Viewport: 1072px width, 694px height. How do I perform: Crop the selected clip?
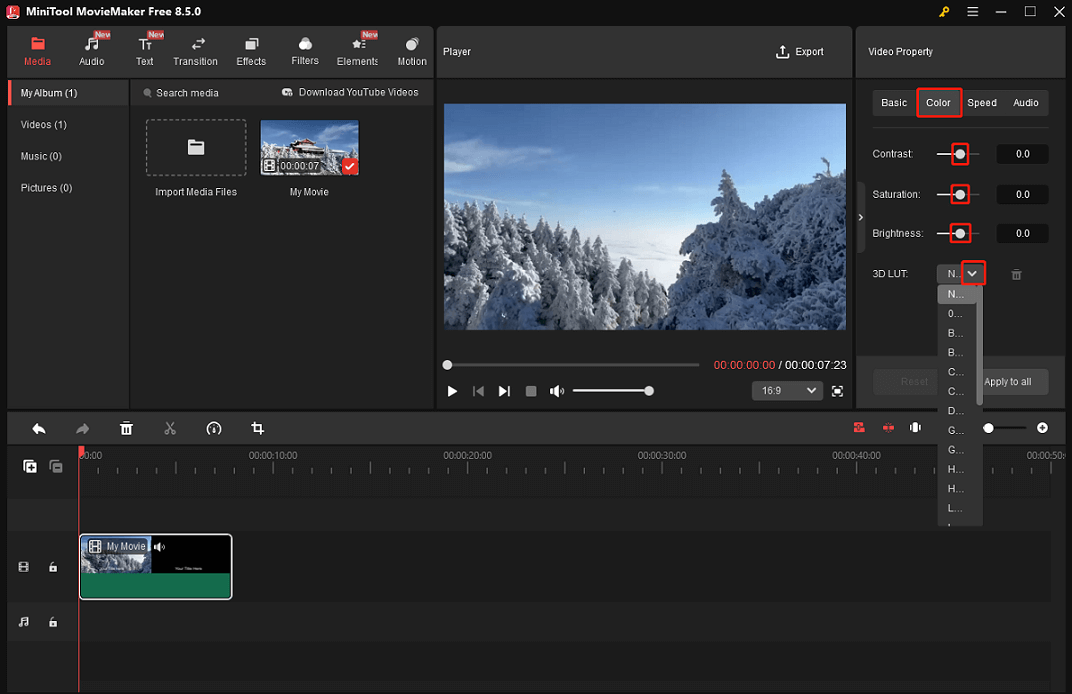(257, 428)
